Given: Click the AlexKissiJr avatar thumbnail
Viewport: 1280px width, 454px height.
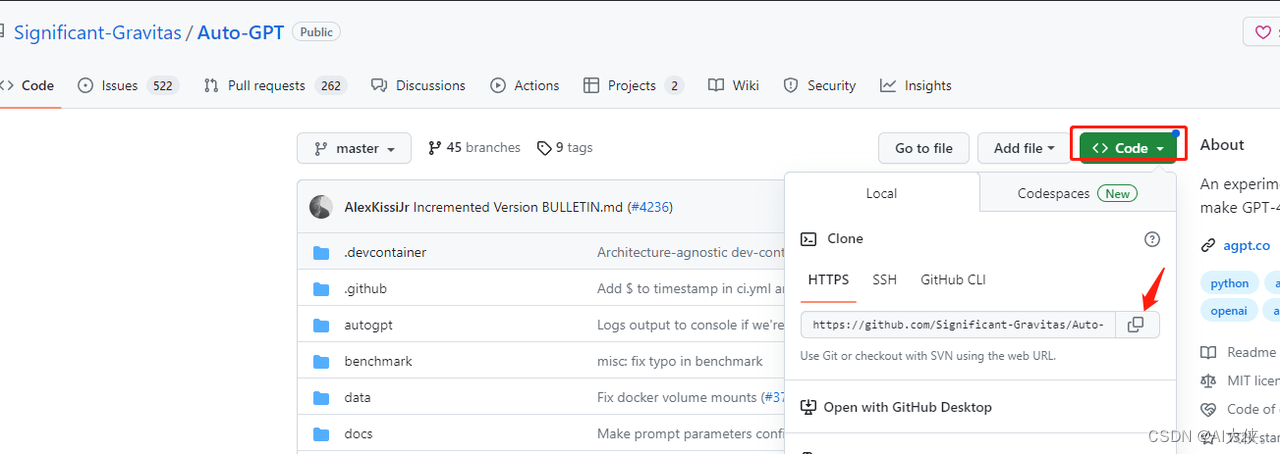Looking at the screenshot, I should [x=321, y=207].
